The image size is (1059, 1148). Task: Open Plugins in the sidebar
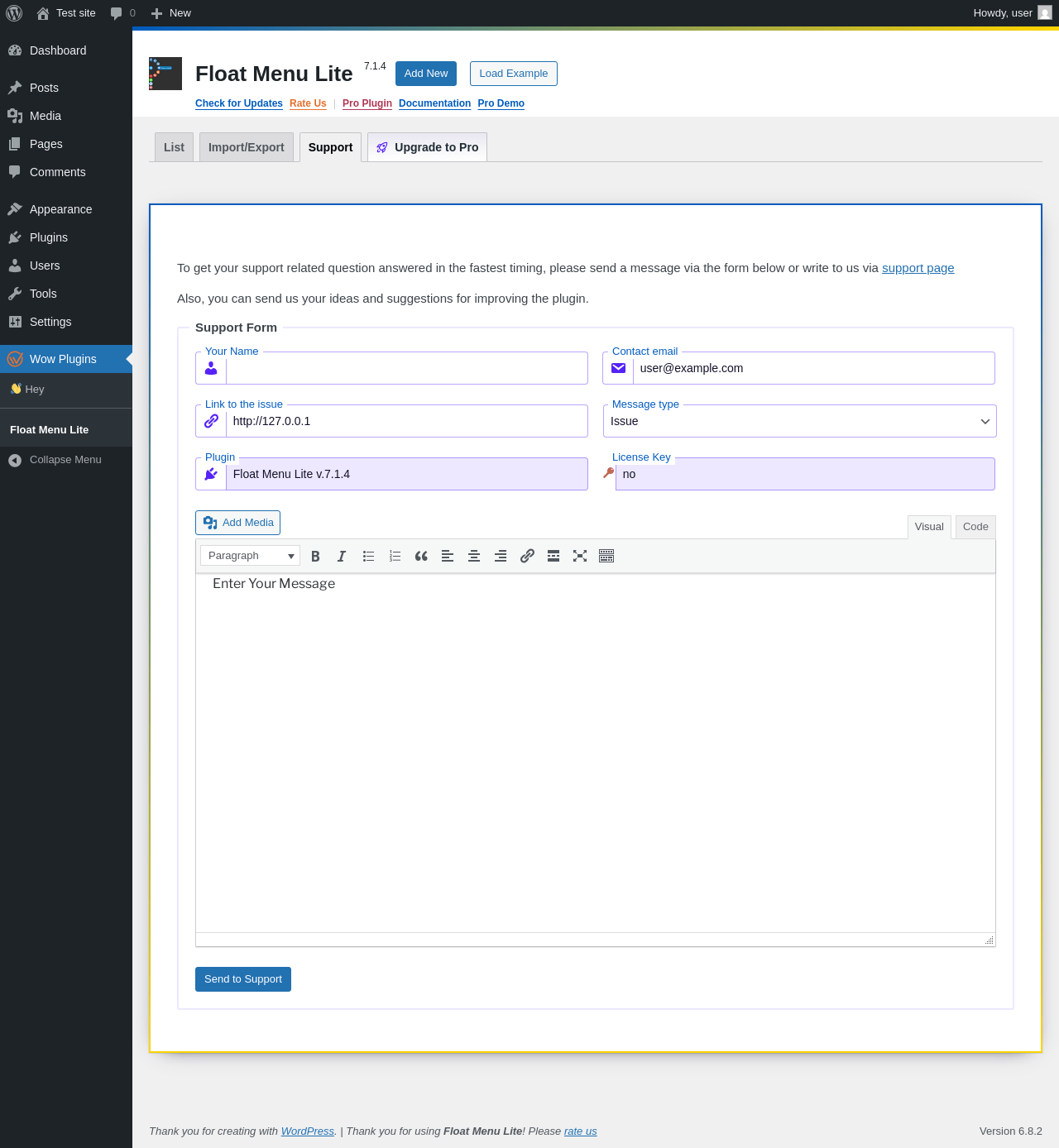[x=66, y=237]
